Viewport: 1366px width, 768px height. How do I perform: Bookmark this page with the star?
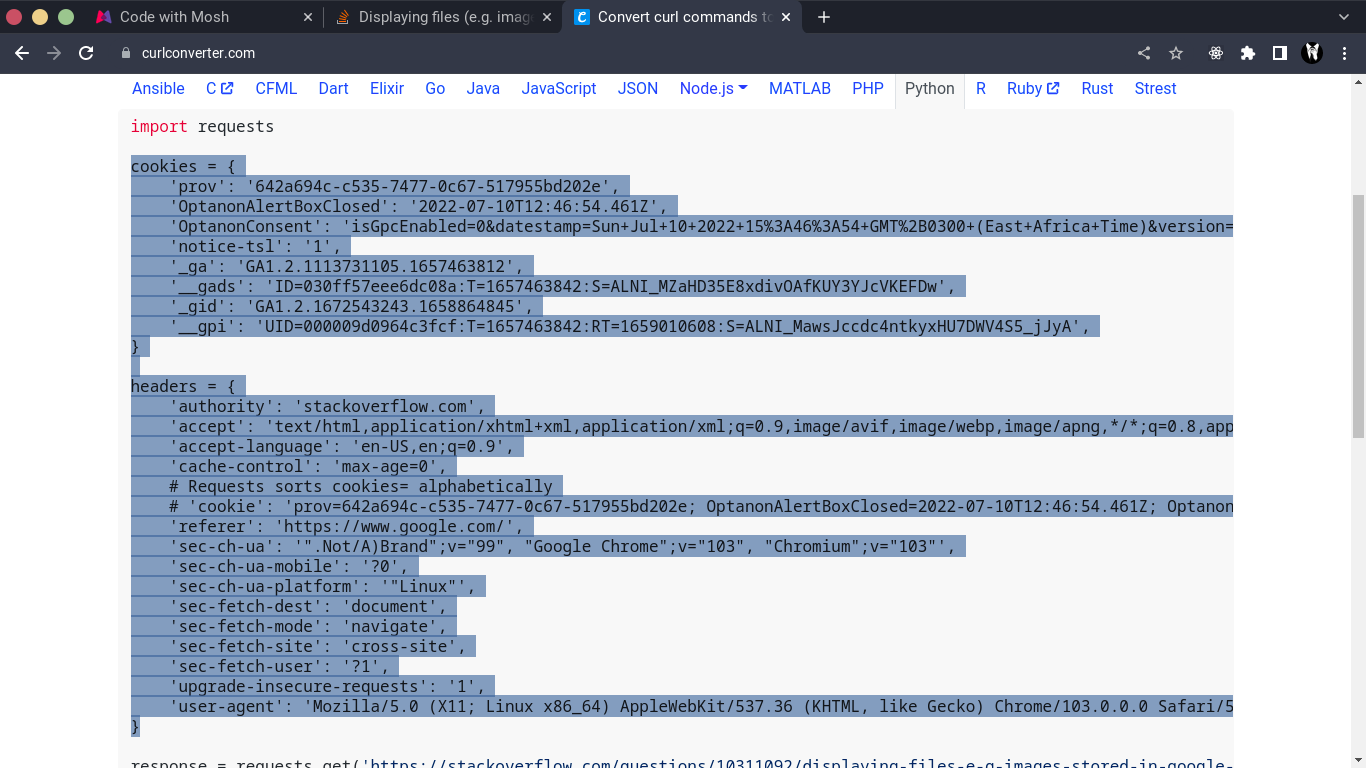(x=1176, y=53)
